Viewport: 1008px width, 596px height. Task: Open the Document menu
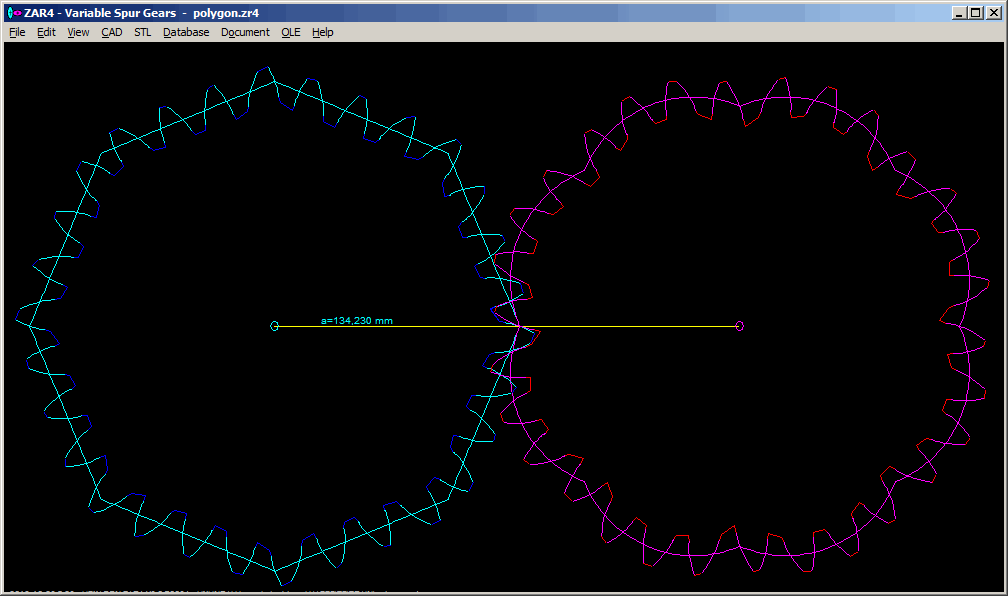pos(245,32)
